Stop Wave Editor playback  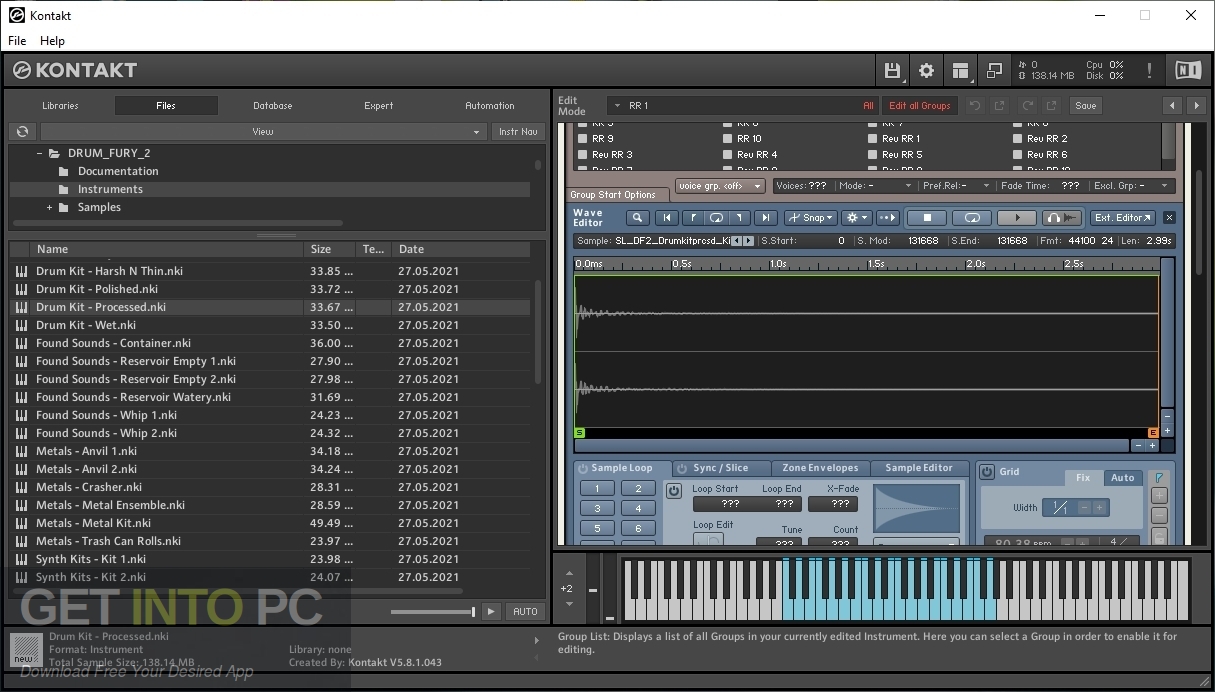pos(927,218)
